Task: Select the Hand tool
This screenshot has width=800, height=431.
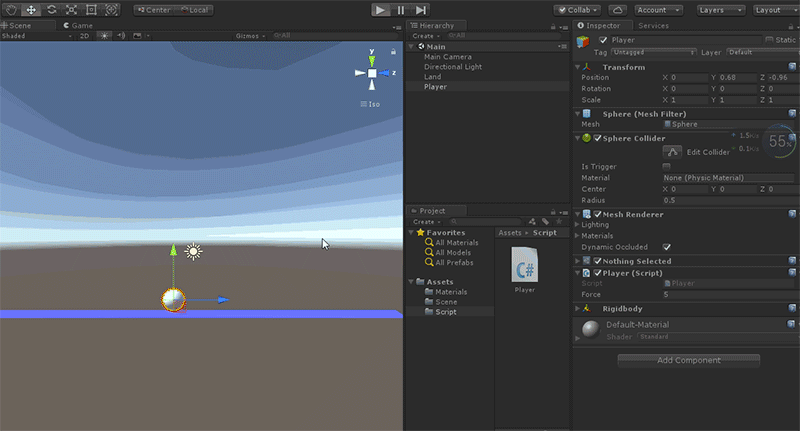Action: (11, 10)
